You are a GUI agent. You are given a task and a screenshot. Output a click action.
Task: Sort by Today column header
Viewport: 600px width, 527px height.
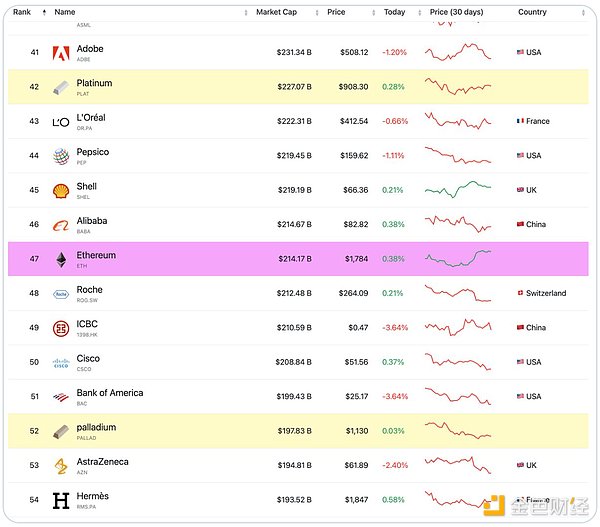(x=394, y=12)
